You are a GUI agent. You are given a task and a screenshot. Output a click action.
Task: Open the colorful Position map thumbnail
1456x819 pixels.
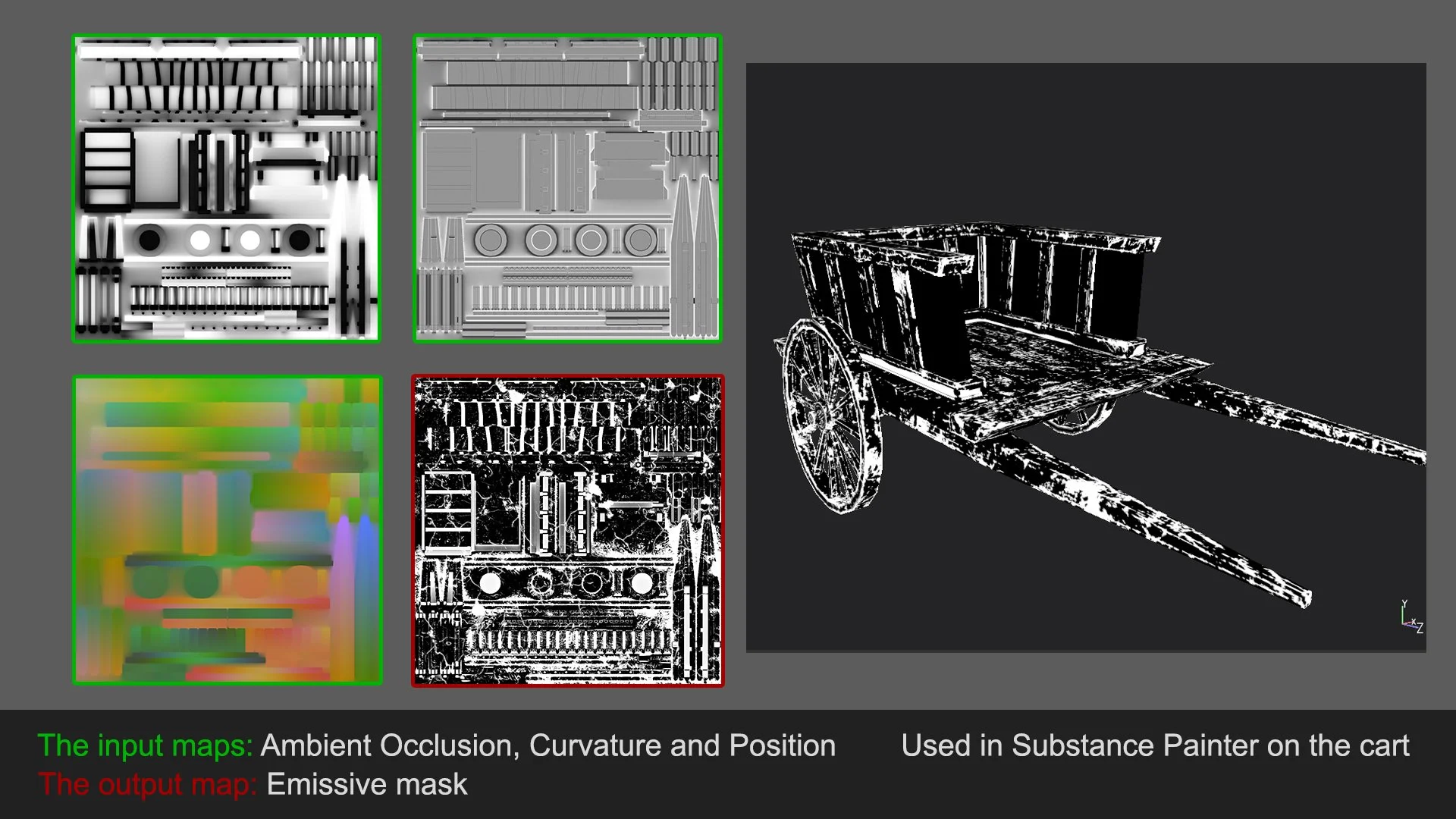(227, 530)
